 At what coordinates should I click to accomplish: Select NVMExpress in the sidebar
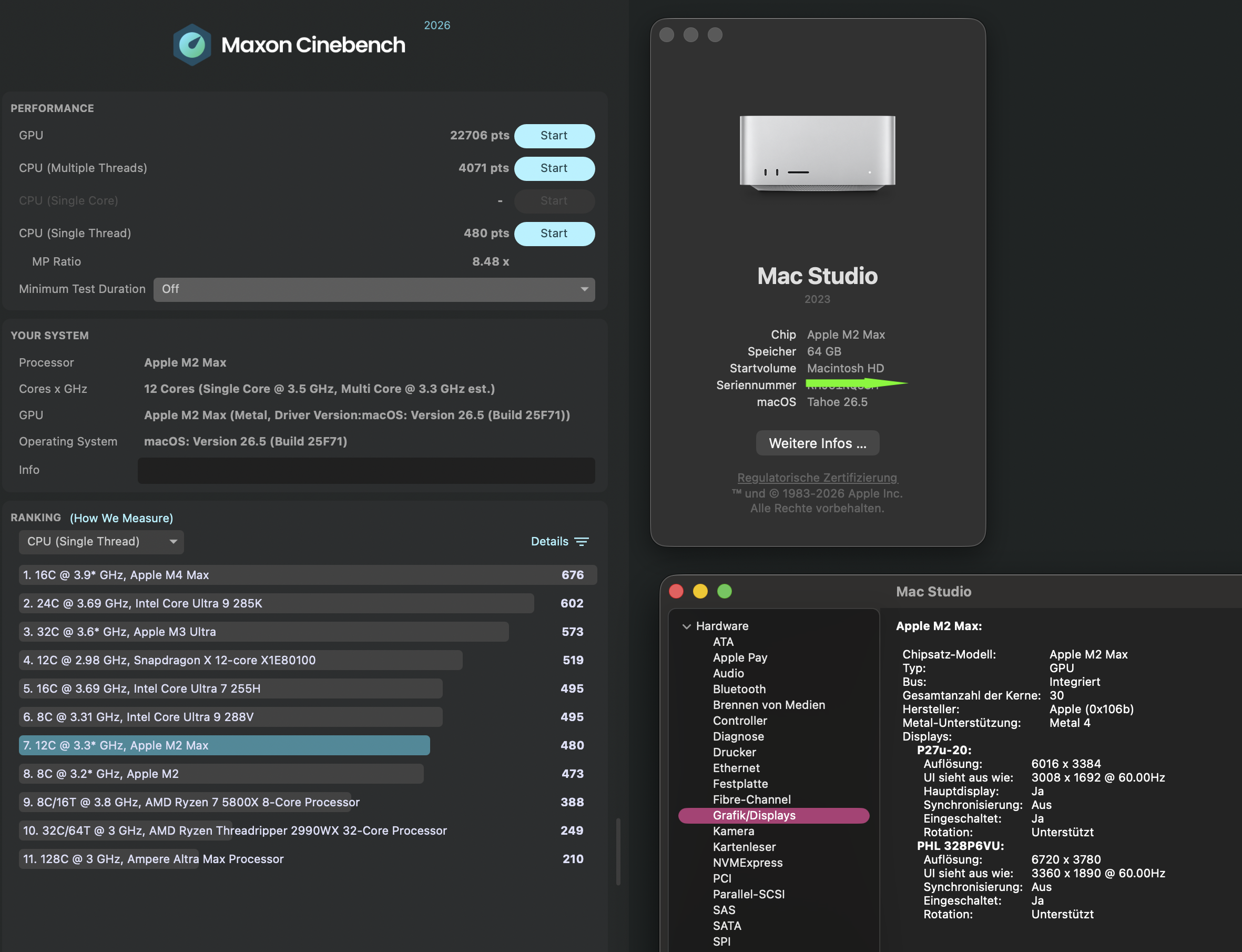point(748,863)
